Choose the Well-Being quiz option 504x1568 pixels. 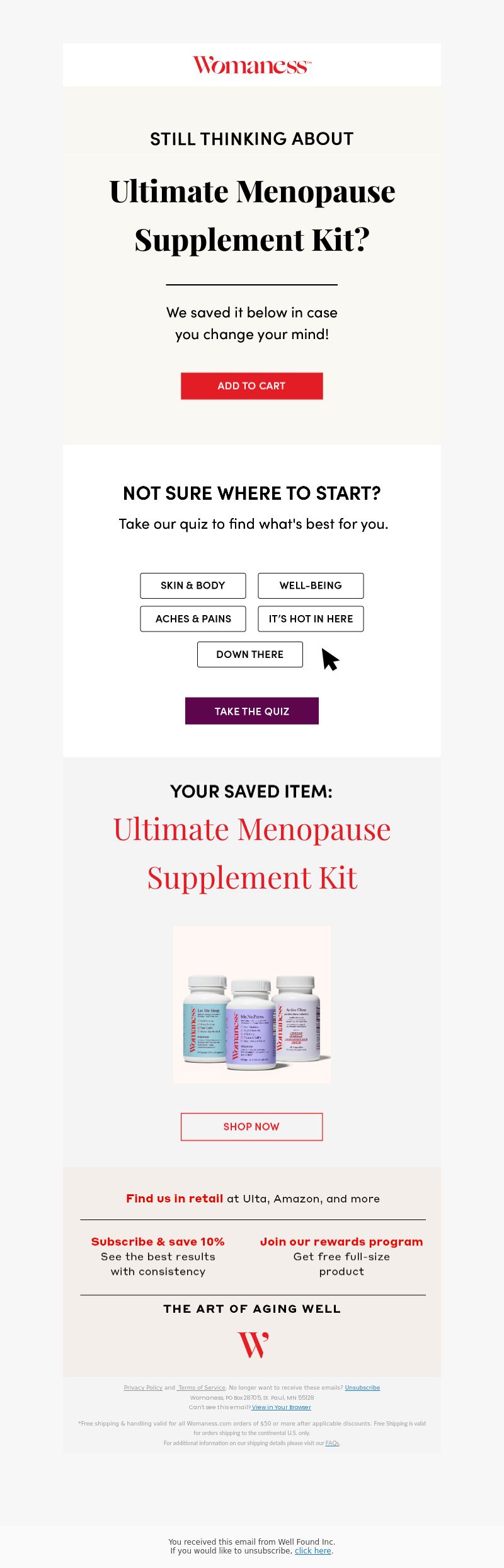tap(311, 585)
